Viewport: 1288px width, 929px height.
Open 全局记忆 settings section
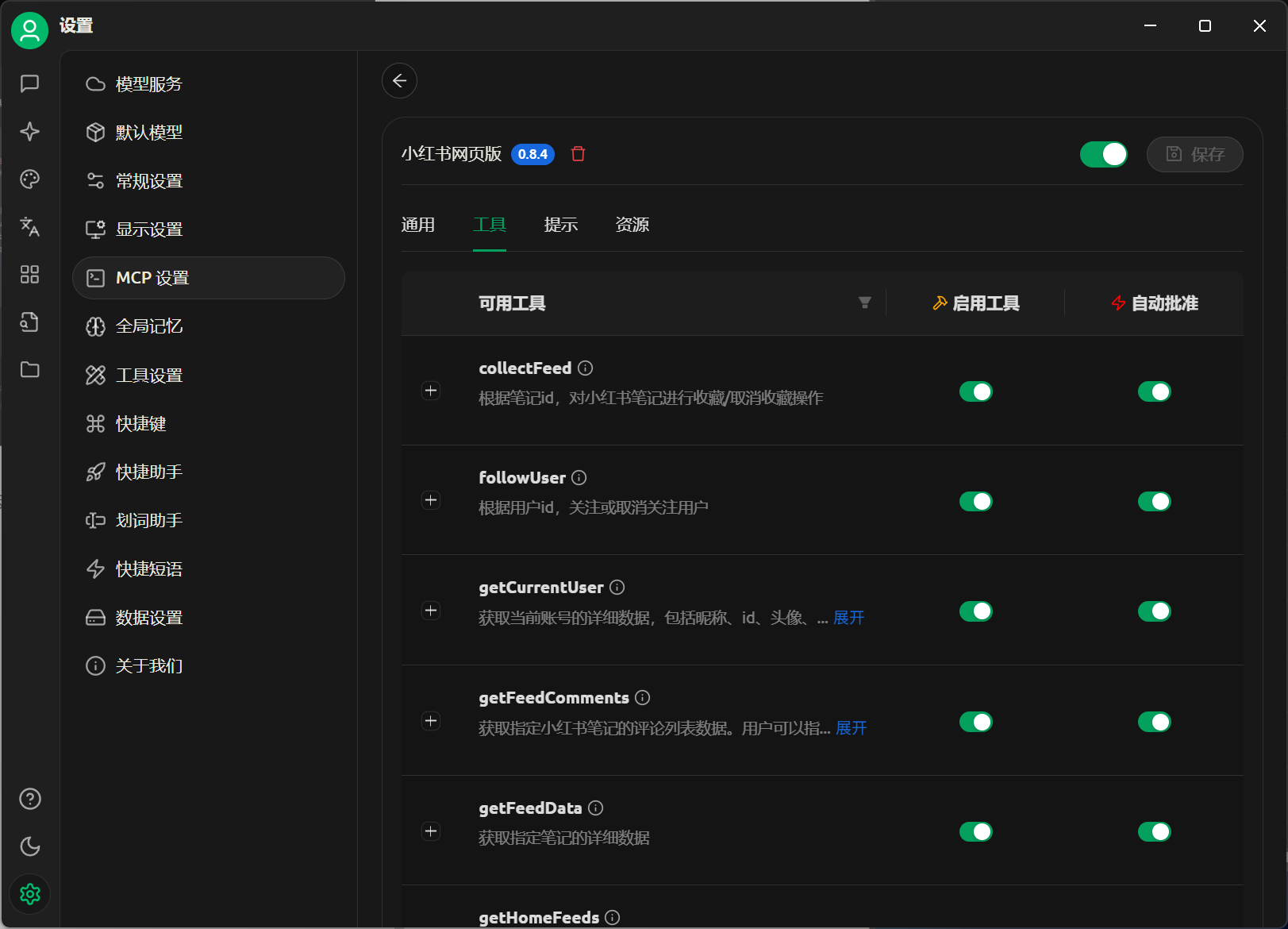(x=209, y=326)
